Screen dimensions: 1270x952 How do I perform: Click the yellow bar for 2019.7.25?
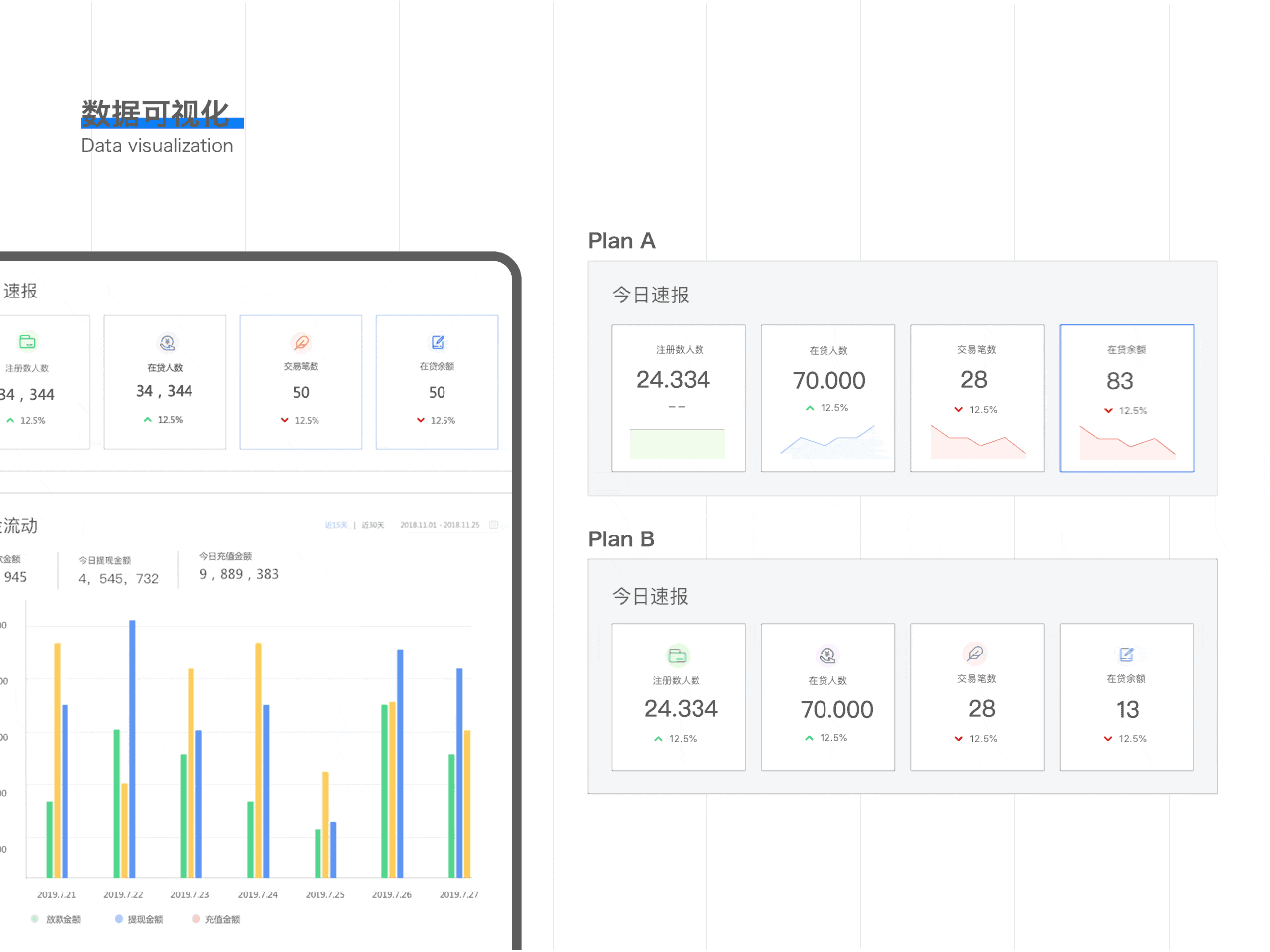point(325,824)
